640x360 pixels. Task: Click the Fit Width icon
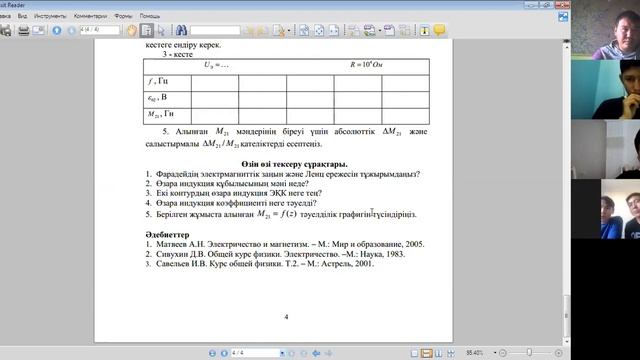(x=334, y=31)
